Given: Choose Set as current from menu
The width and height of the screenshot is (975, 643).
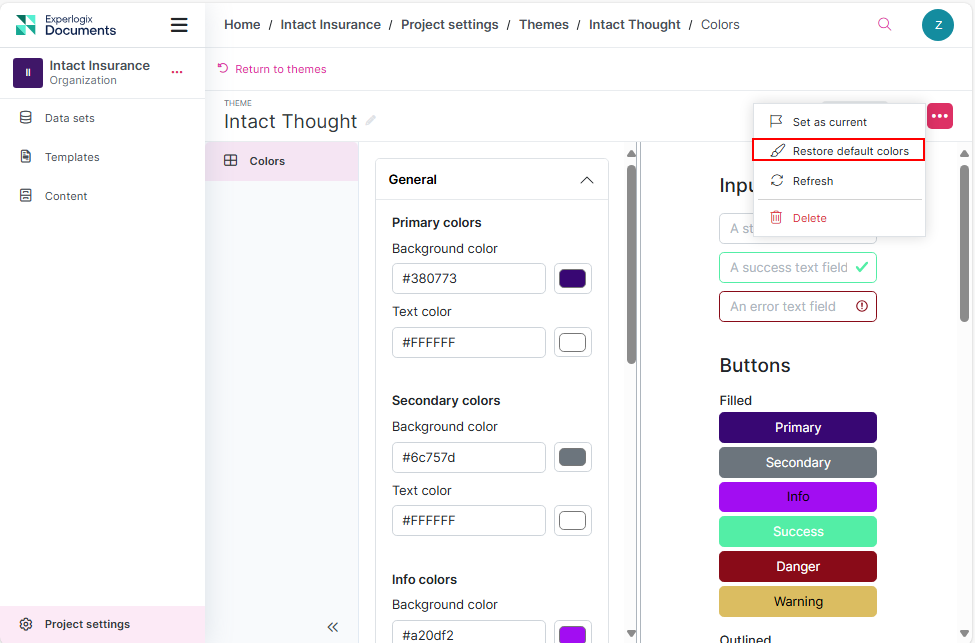Looking at the screenshot, I should click(829, 122).
